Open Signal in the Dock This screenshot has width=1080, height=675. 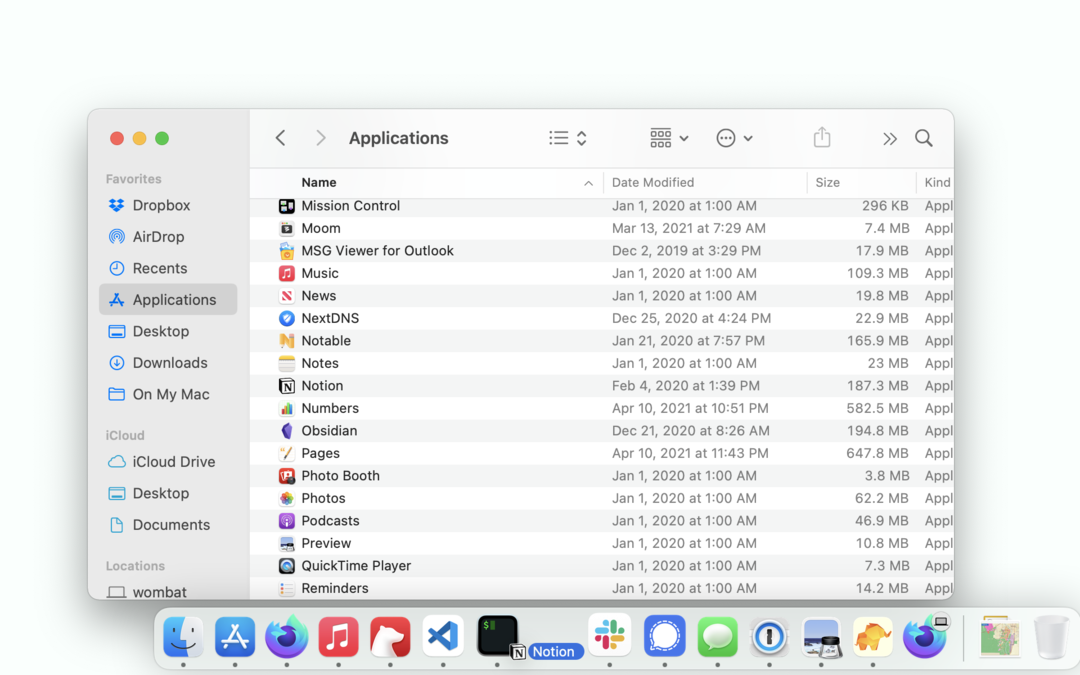(665, 636)
